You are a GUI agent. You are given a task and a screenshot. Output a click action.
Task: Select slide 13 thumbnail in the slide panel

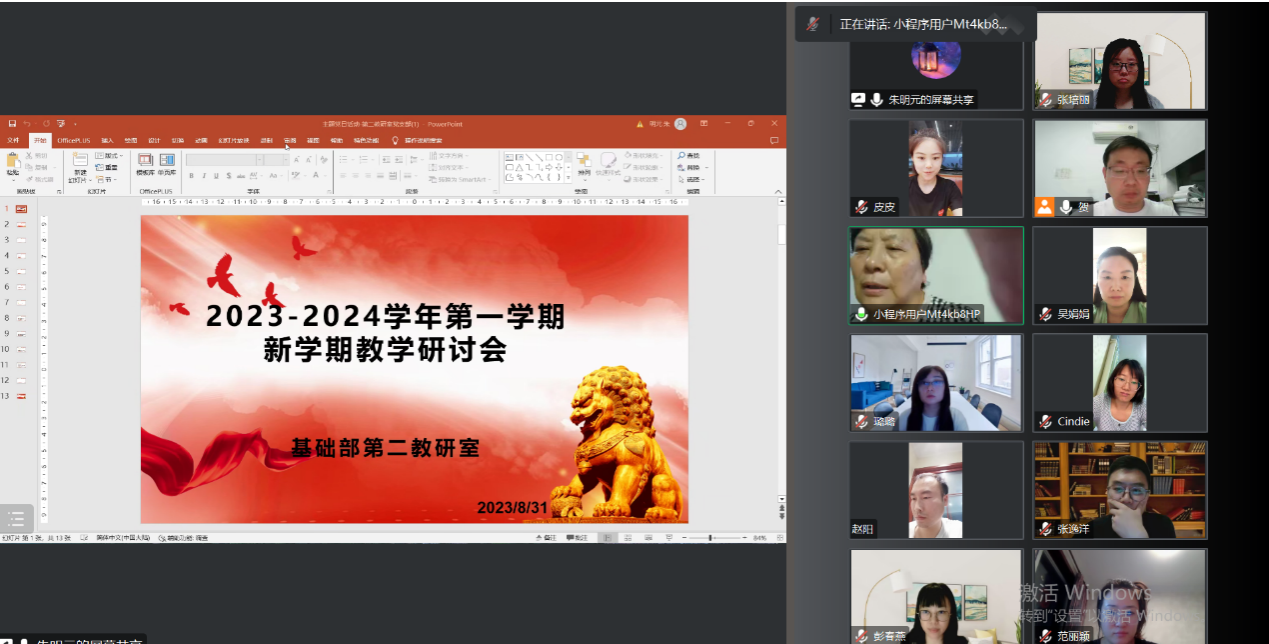pyautogui.click(x=21, y=396)
